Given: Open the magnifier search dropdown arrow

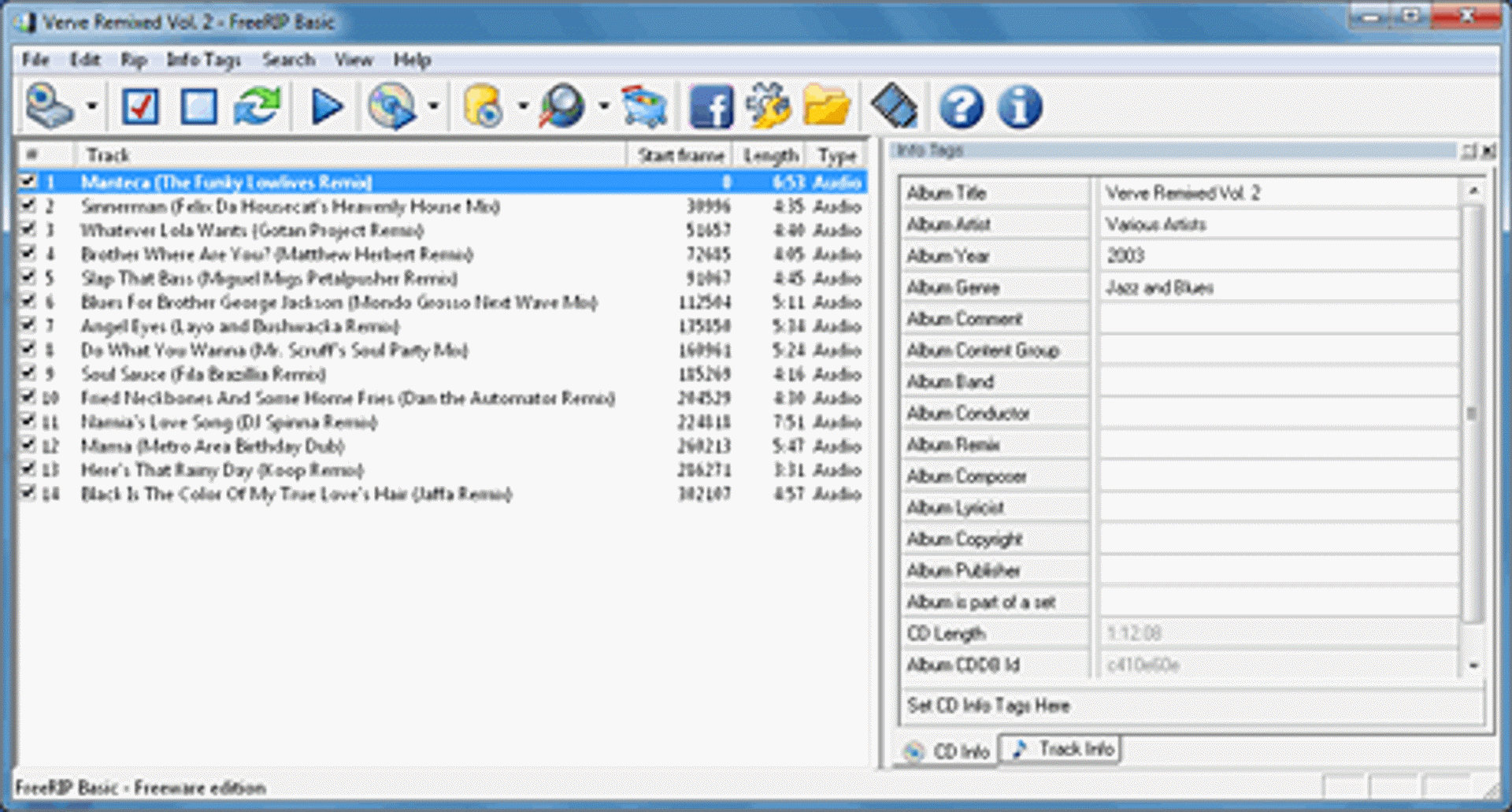Looking at the screenshot, I should click(604, 106).
